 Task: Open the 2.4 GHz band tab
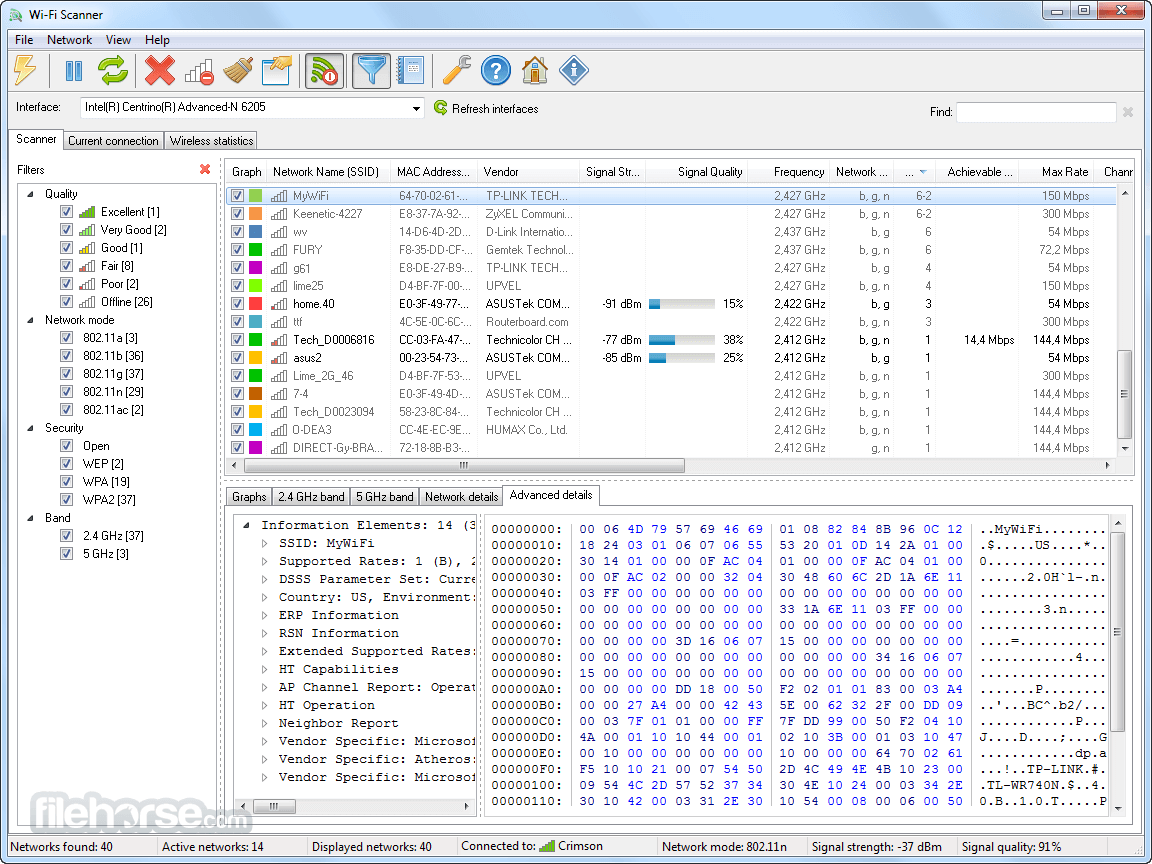[312, 497]
